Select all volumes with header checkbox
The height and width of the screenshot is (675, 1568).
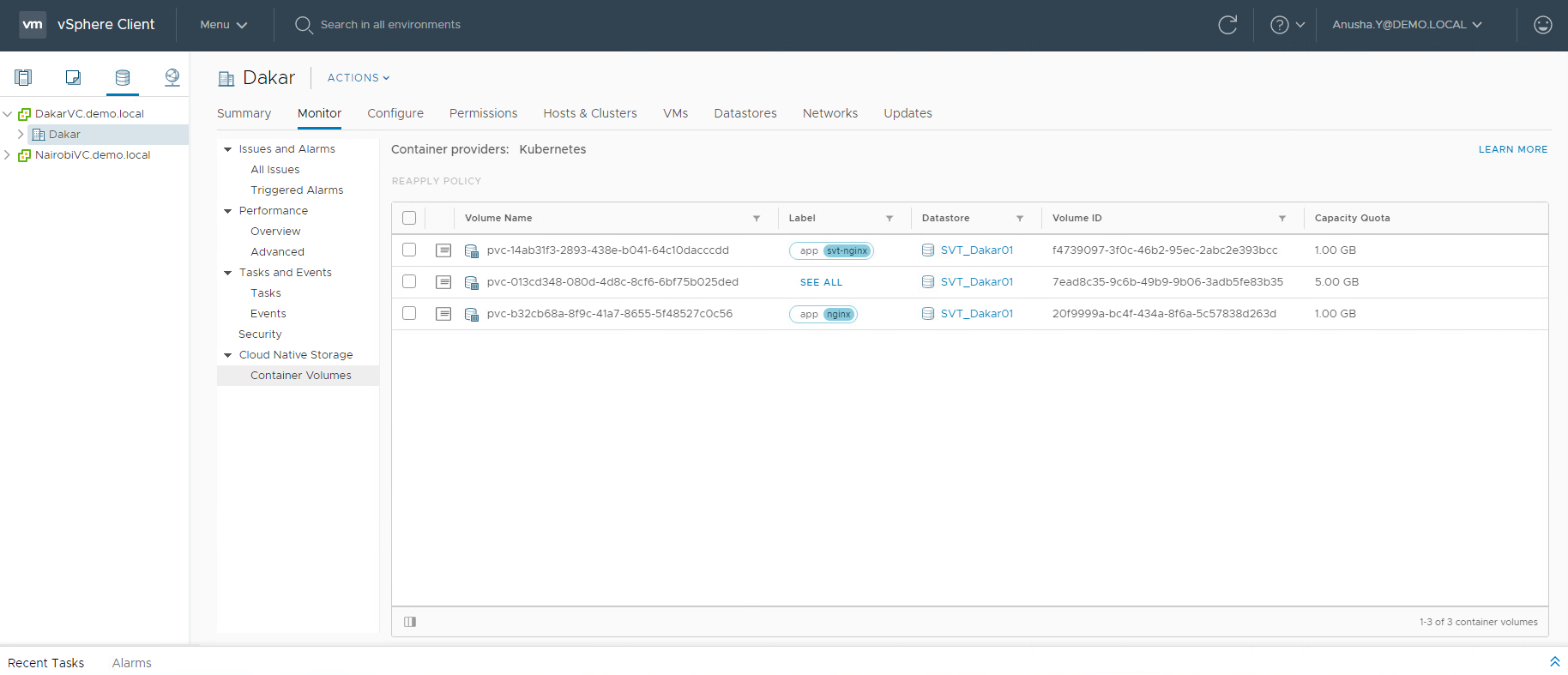(x=409, y=218)
